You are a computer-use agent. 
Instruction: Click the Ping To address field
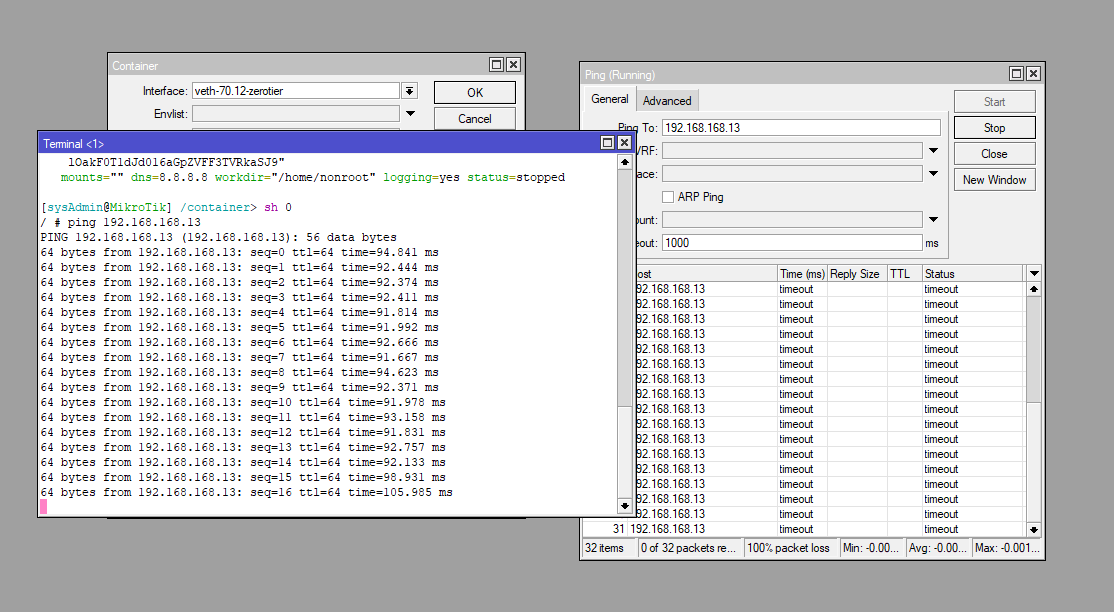pos(801,128)
